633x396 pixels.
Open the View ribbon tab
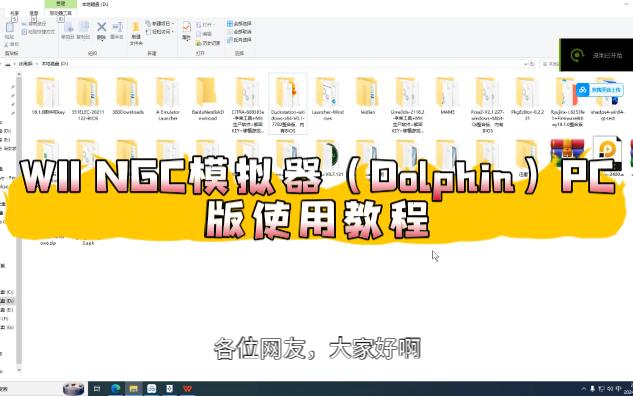34,13
